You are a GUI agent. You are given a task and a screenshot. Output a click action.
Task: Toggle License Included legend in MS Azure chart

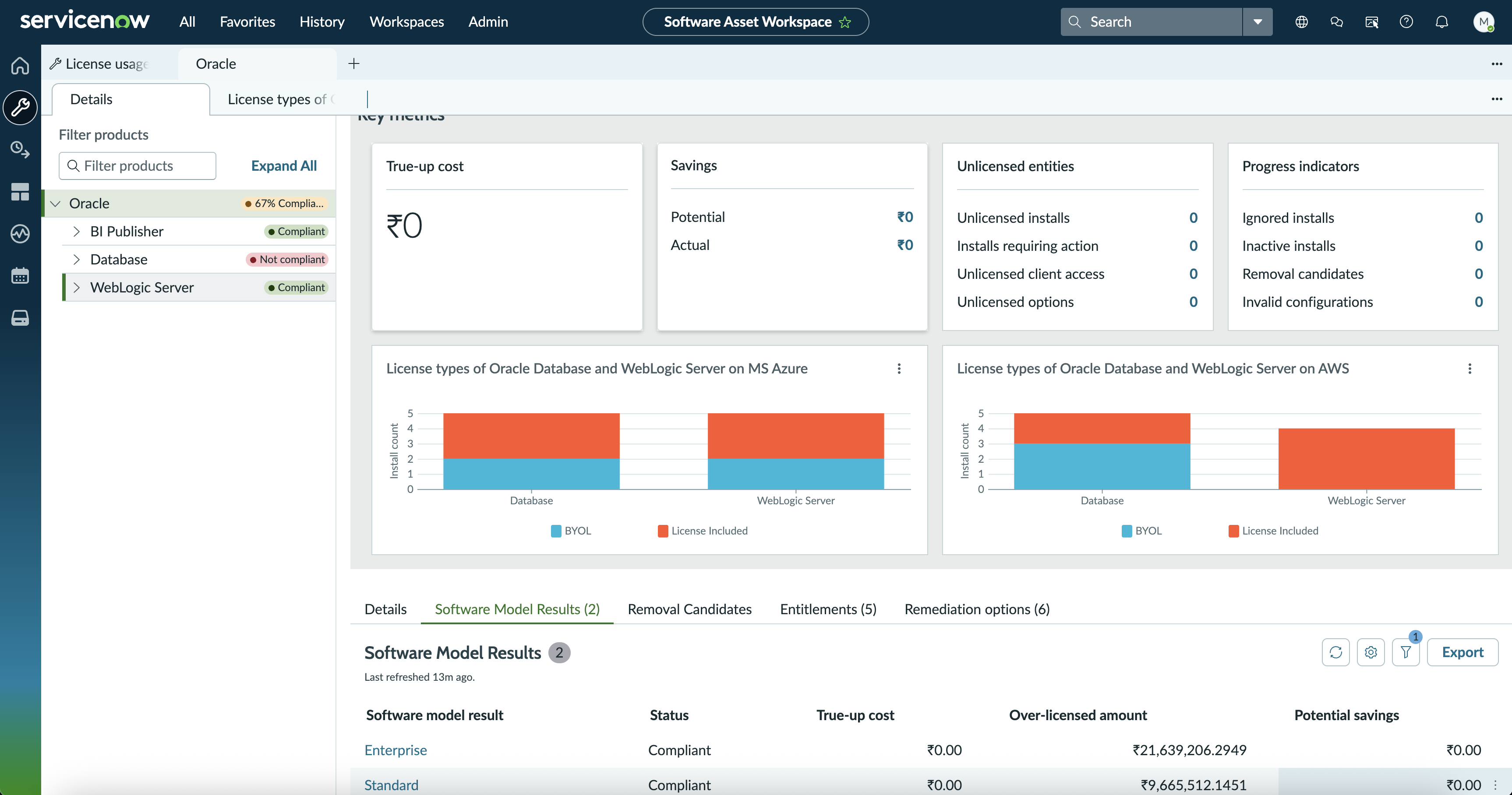703,531
